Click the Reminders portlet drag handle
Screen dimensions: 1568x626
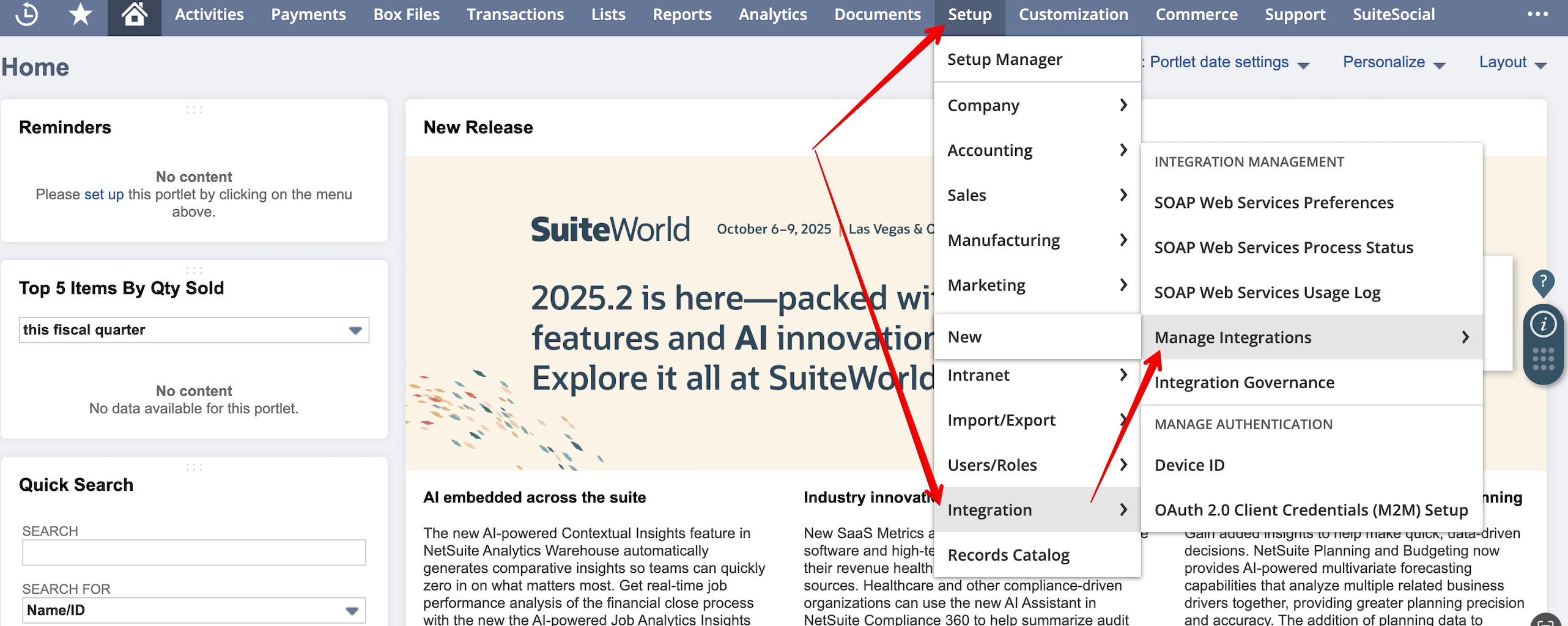[x=194, y=110]
